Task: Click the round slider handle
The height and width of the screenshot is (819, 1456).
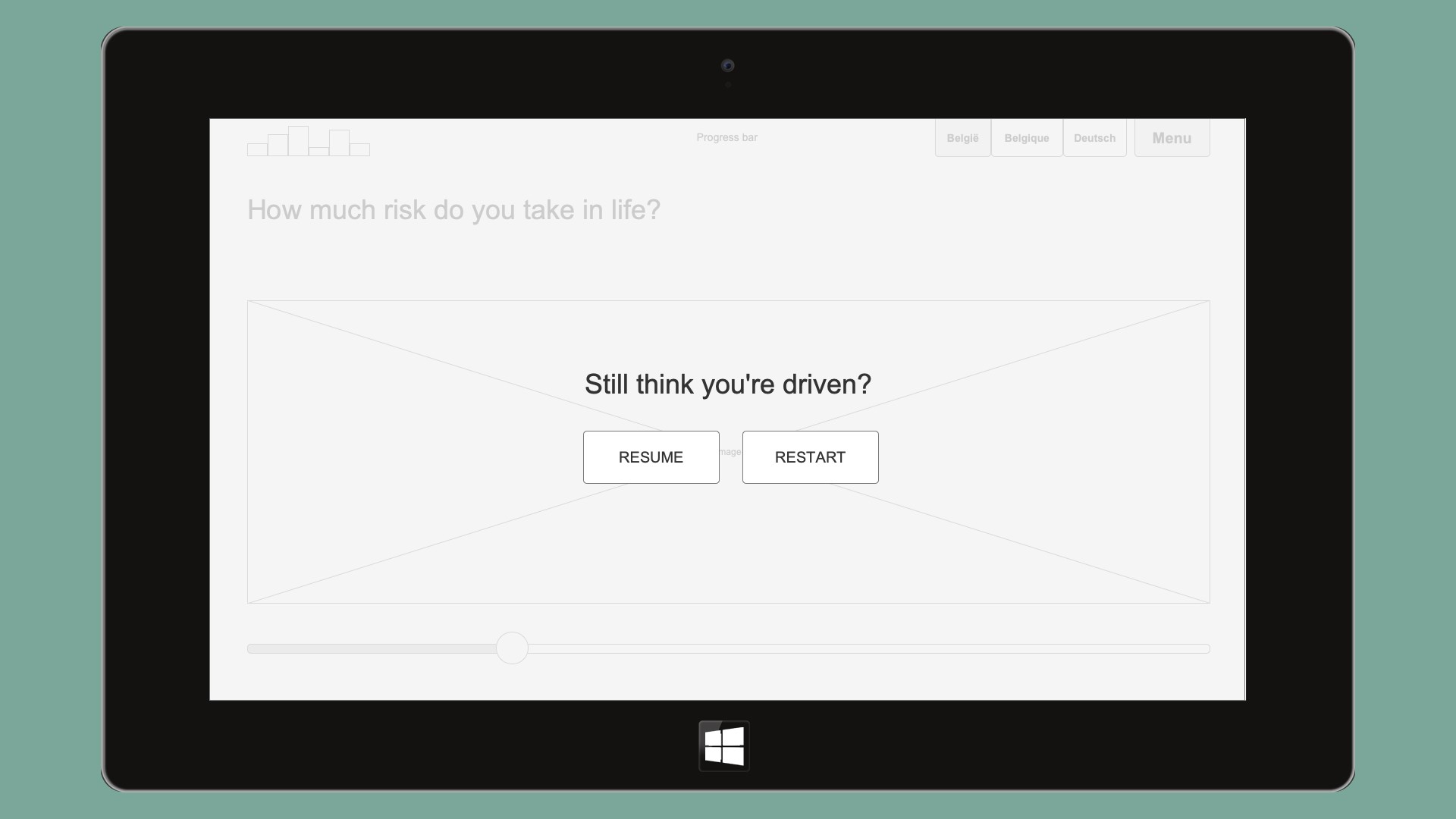Action: 512,648
